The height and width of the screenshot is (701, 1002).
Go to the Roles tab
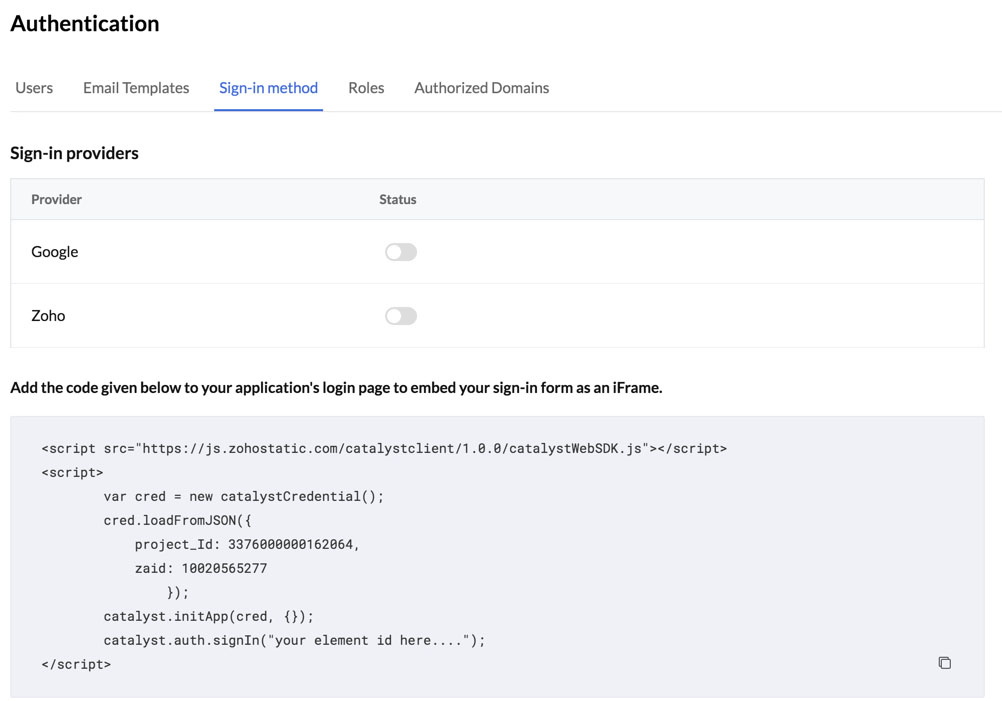[366, 88]
